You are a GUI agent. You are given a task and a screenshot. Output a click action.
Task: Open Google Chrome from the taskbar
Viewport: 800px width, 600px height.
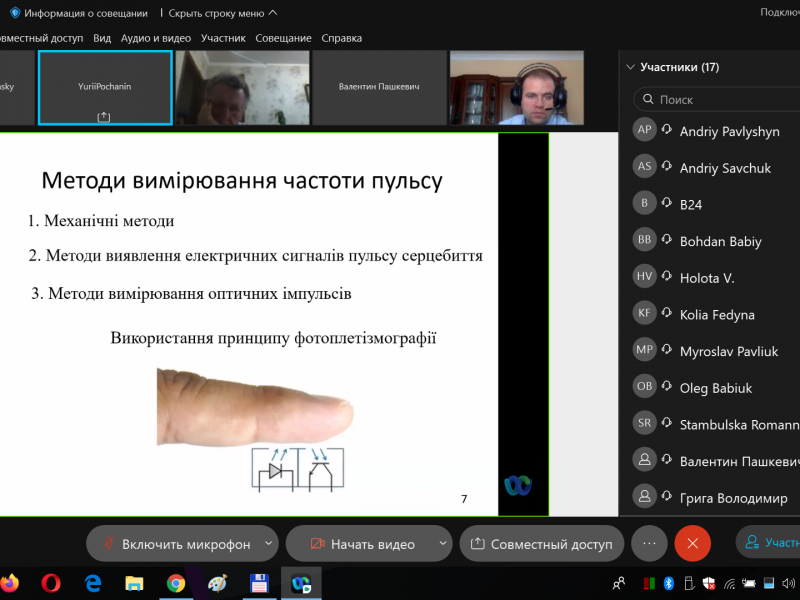click(176, 582)
